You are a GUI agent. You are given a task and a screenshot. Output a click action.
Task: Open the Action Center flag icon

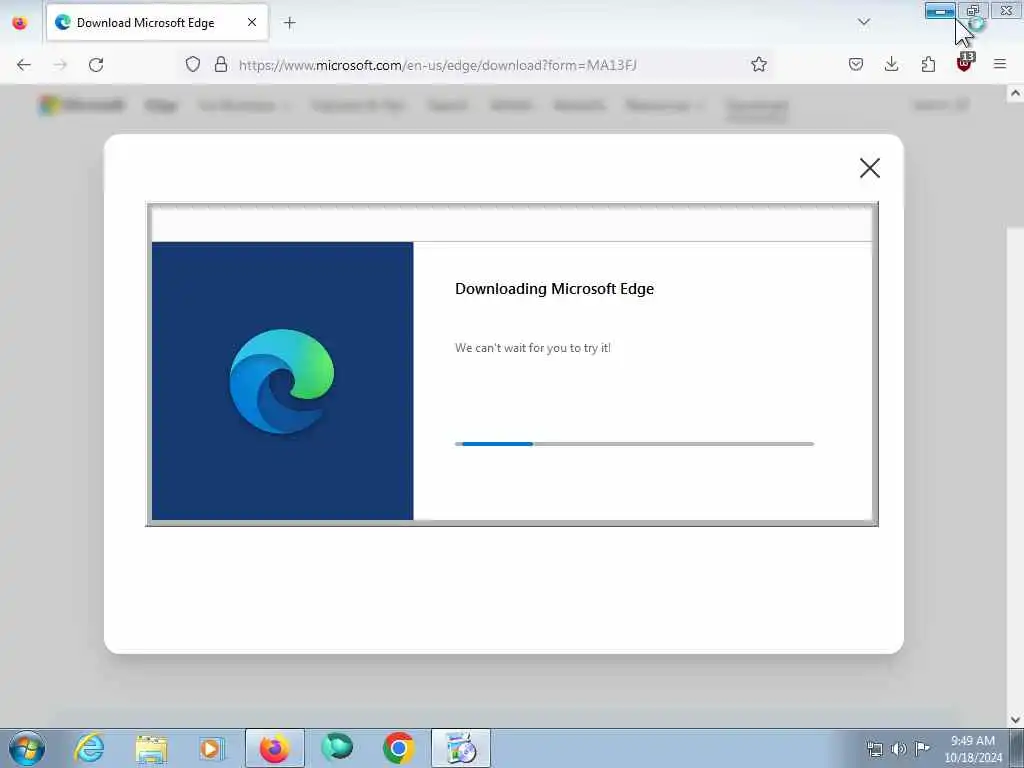922,748
